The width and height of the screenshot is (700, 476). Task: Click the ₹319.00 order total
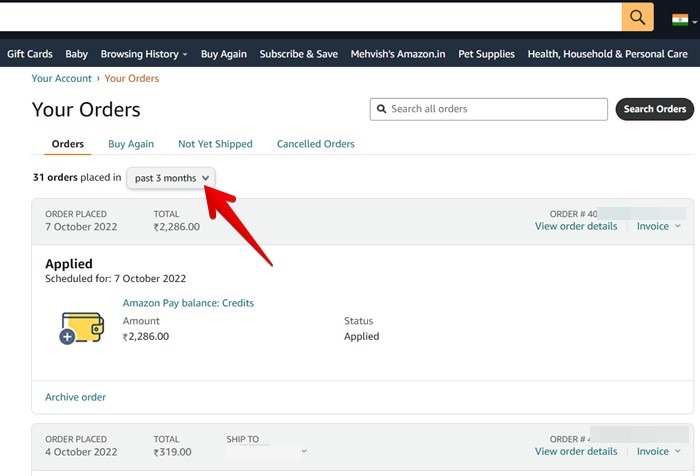(172, 452)
